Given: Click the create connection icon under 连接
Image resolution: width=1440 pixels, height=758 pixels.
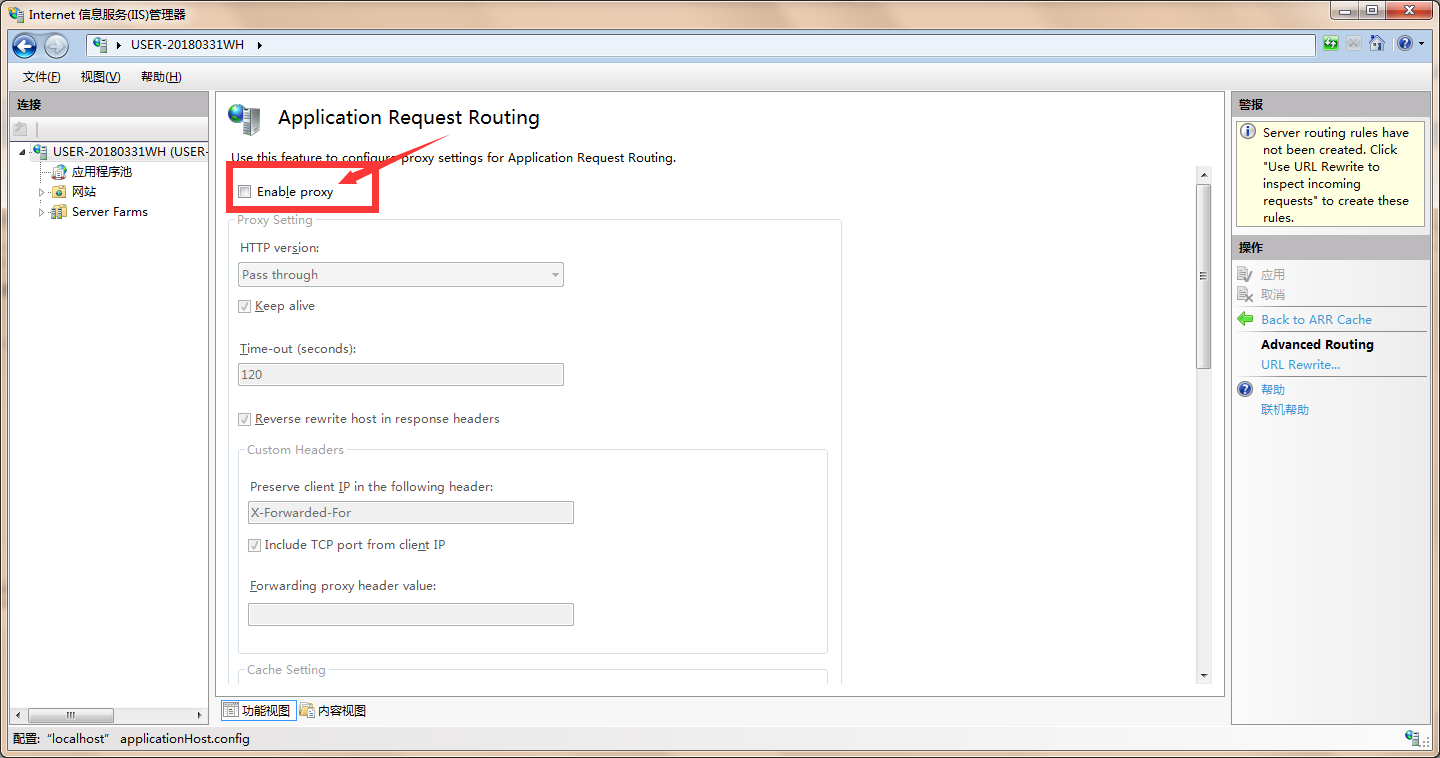Looking at the screenshot, I should (20, 129).
